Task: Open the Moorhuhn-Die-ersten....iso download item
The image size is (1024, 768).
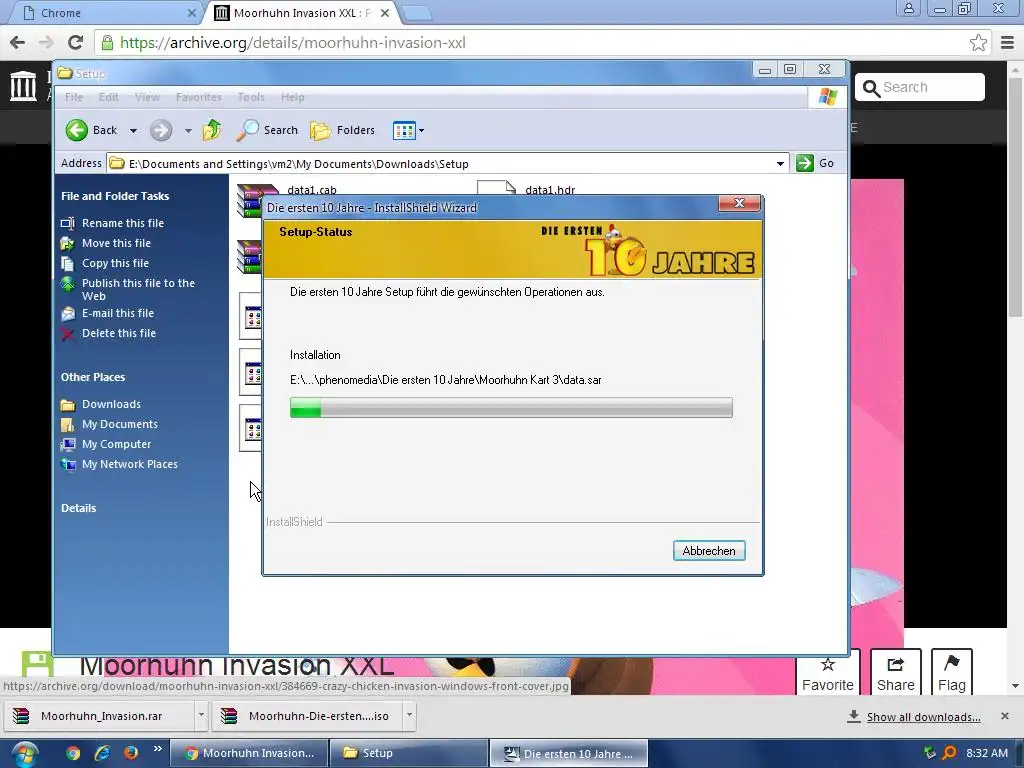Action: tap(309, 716)
